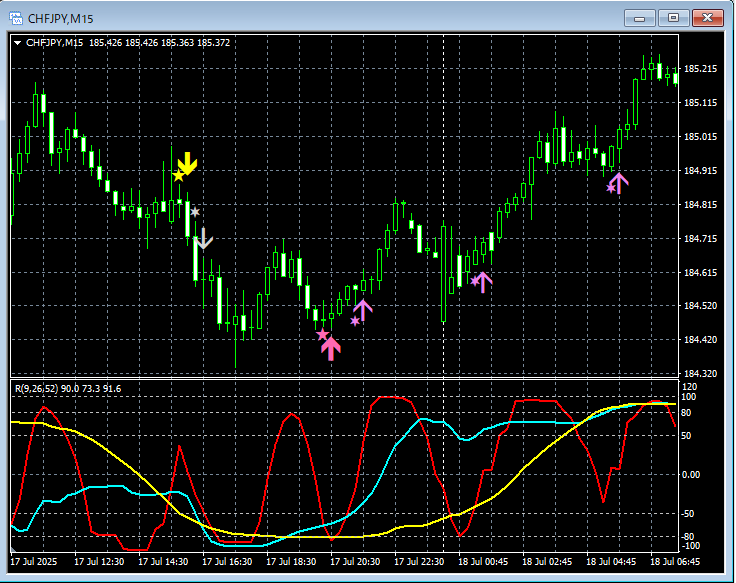The width and height of the screenshot is (736, 583).
Task: Click the 184.915 price axis label
Action: point(700,170)
